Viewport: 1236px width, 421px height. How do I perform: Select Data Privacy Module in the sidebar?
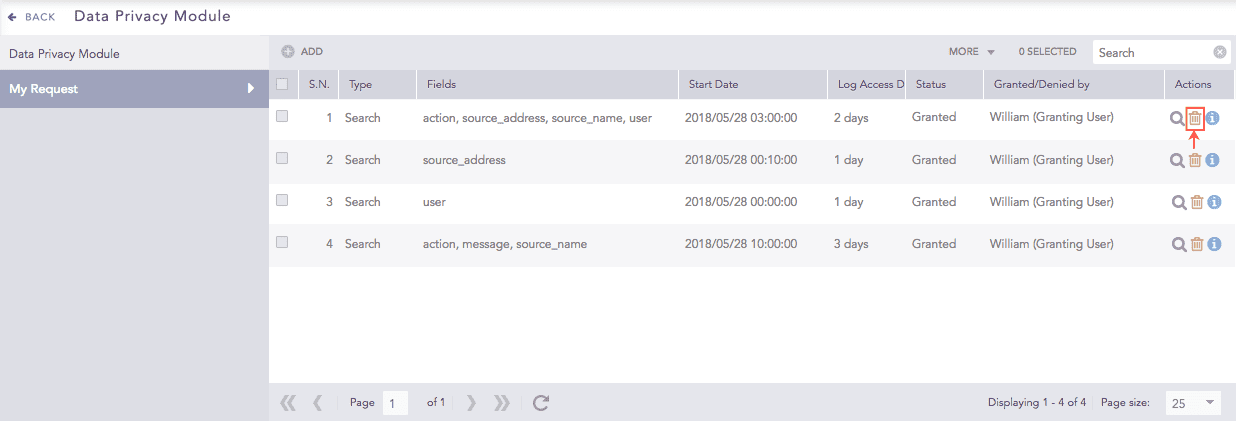134,53
